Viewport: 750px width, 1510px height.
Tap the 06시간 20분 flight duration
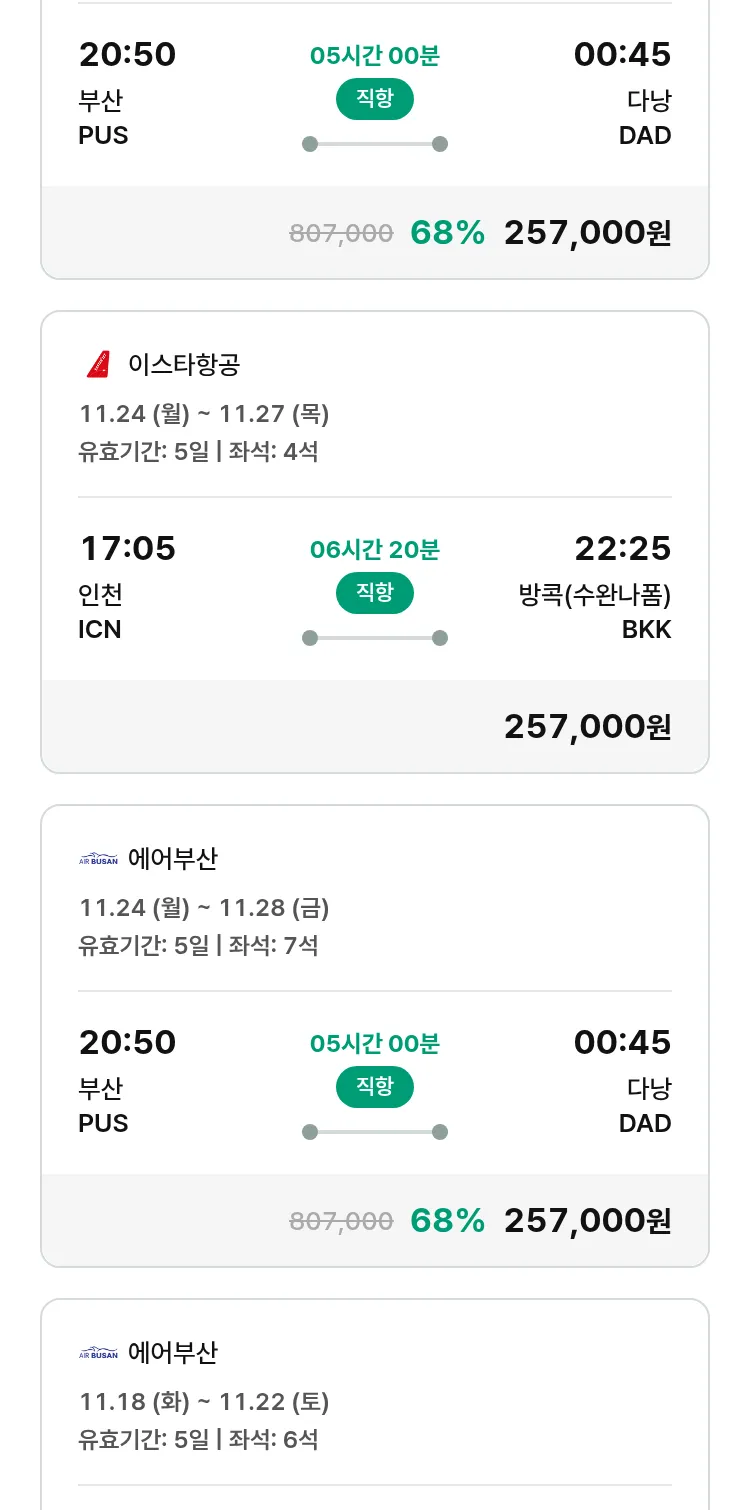374,550
